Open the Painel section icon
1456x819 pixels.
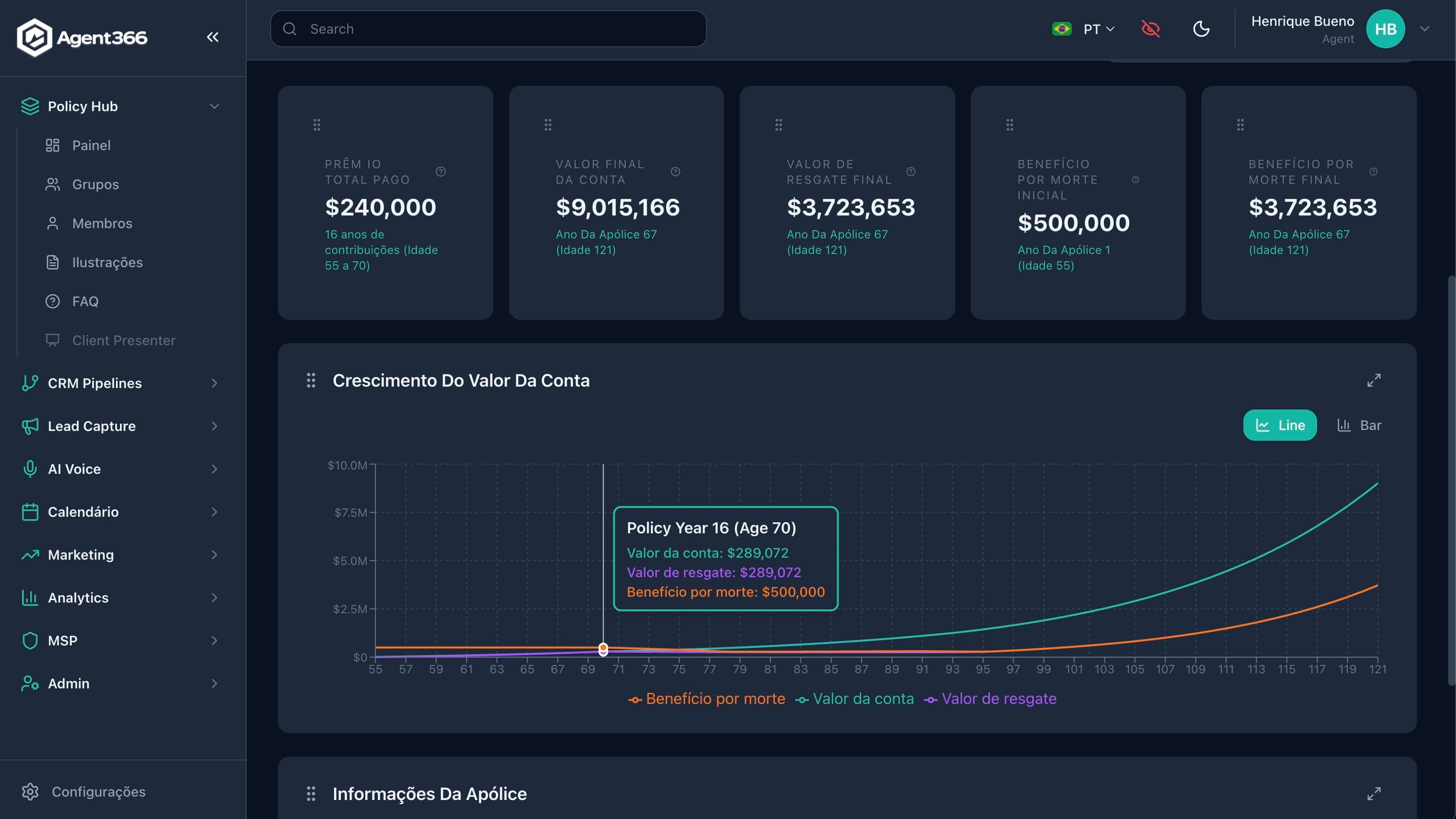coord(53,145)
